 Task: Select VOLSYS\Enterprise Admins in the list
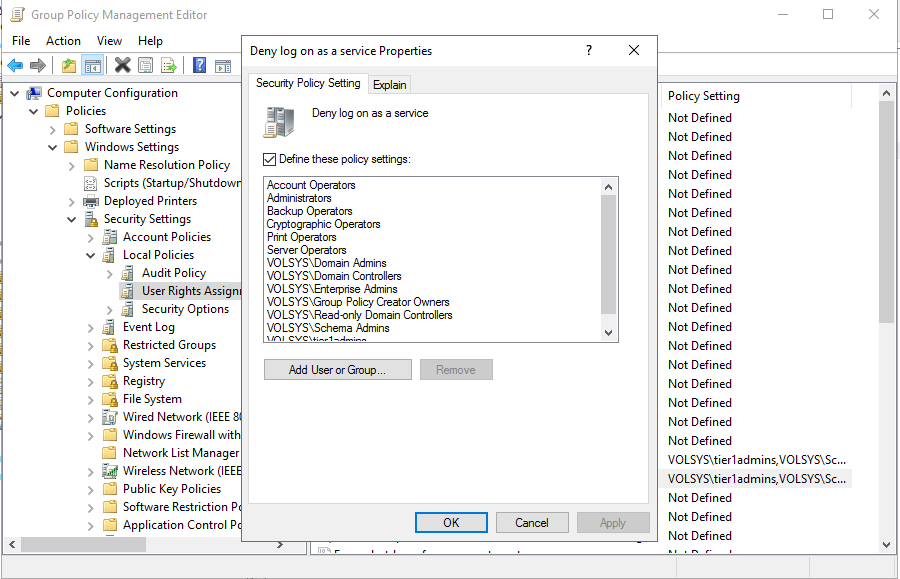click(332, 289)
